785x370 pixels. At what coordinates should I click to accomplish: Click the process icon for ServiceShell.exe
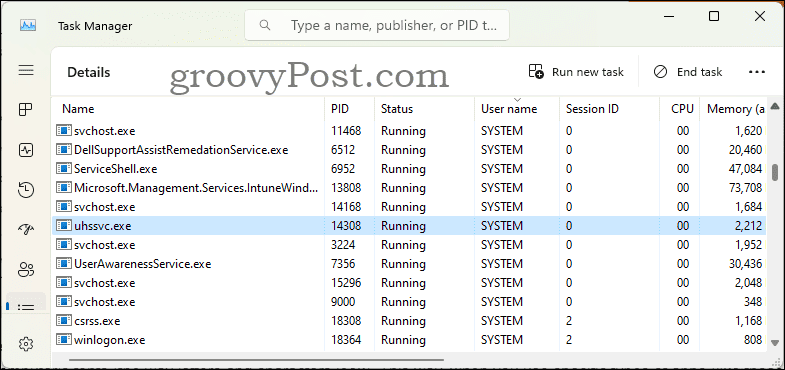(64, 169)
